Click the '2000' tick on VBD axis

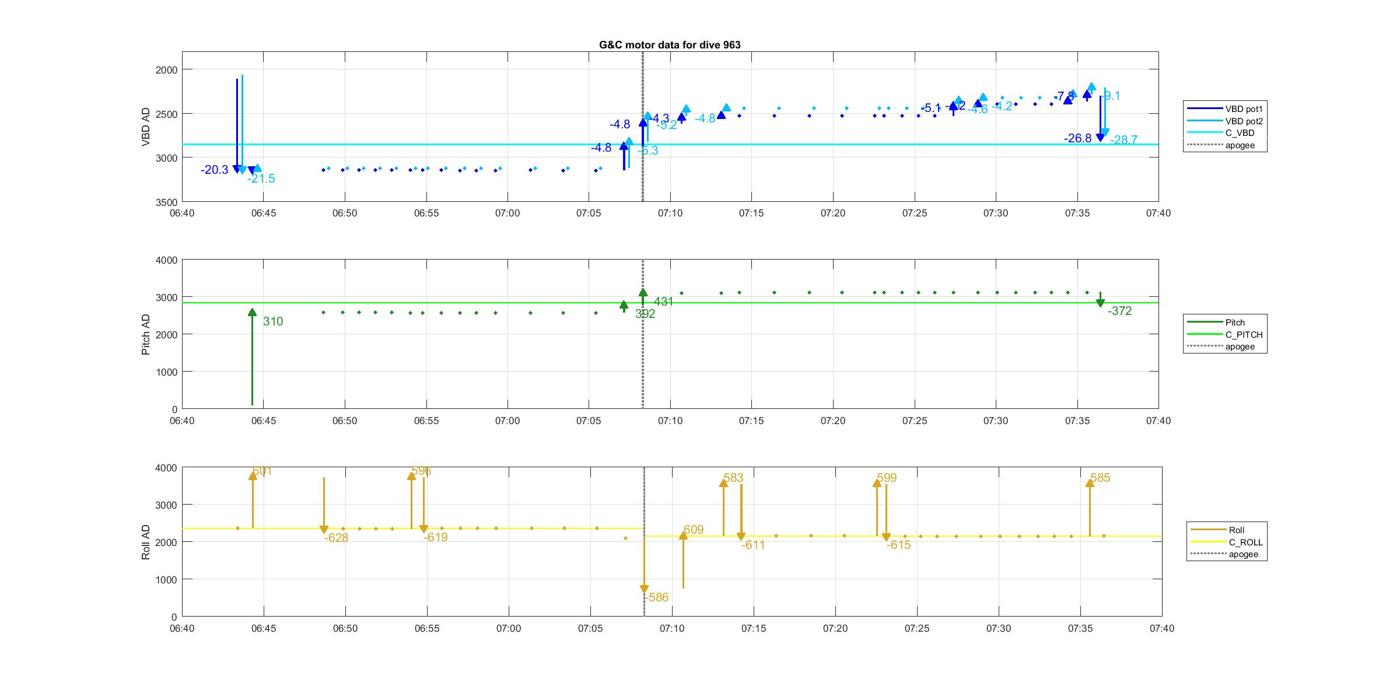coord(166,70)
